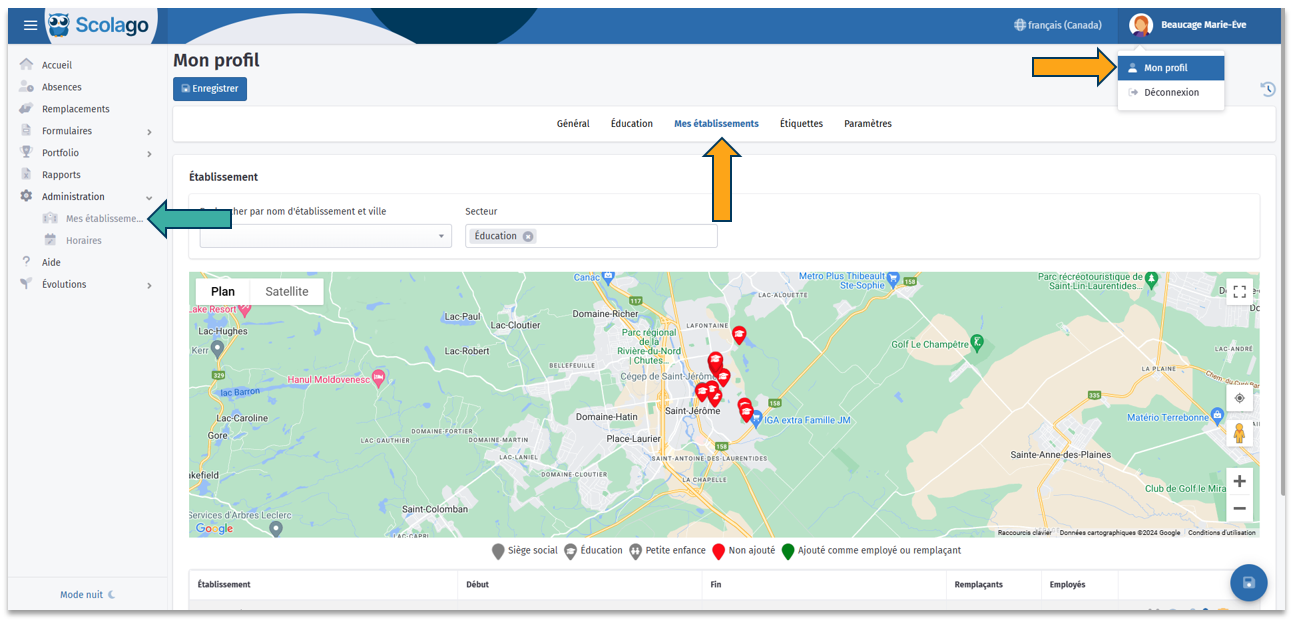Center map on my location
Screen dimensions: 1292x620
[x=1239, y=398]
